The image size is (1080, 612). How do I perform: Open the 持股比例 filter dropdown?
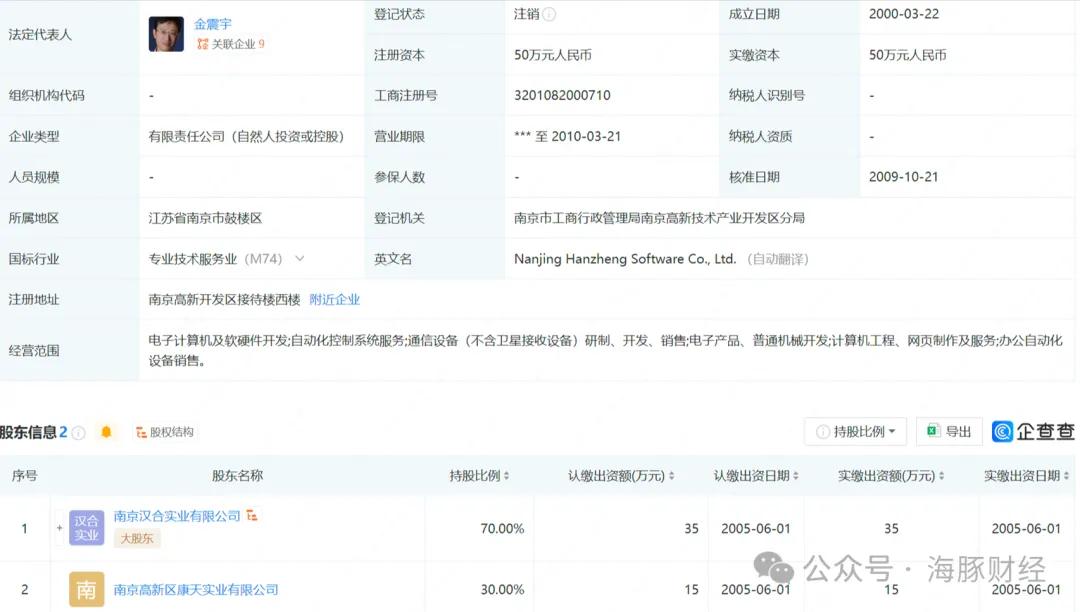pyautogui.click(x=855, y=432)
